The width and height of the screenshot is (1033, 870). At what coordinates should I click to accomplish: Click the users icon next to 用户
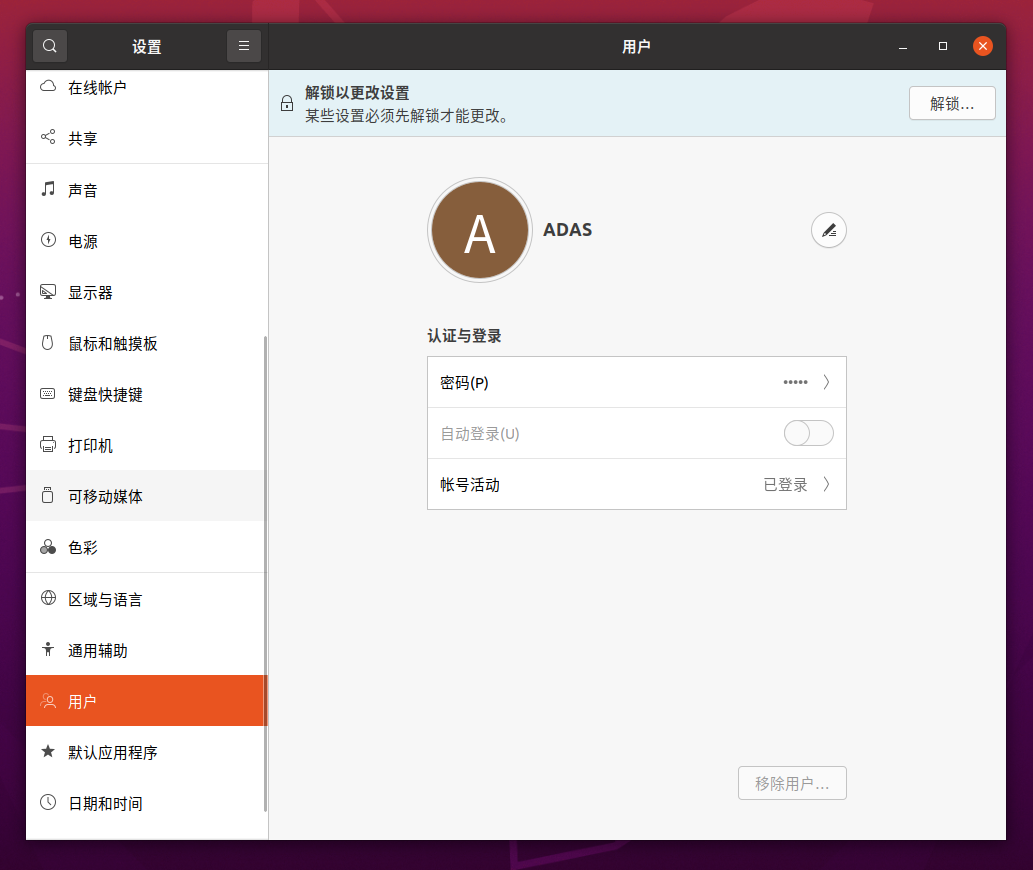[48, 701]
